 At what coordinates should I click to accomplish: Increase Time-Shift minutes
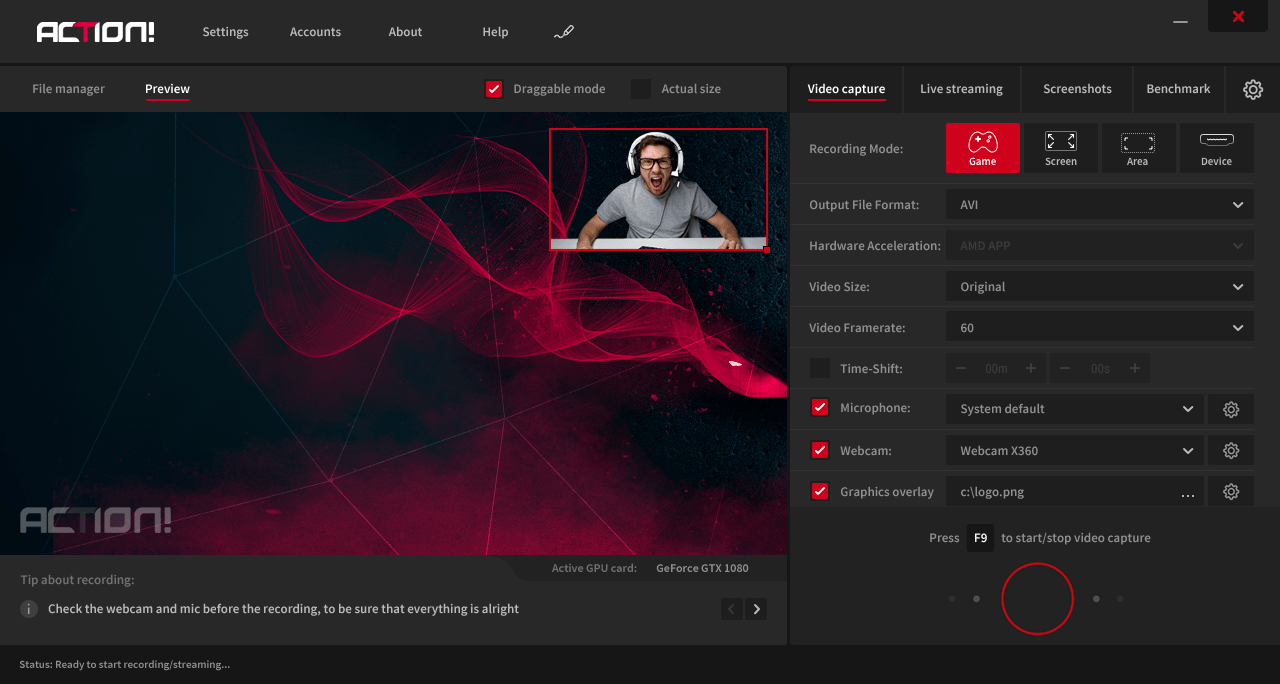pos(1031,368)
